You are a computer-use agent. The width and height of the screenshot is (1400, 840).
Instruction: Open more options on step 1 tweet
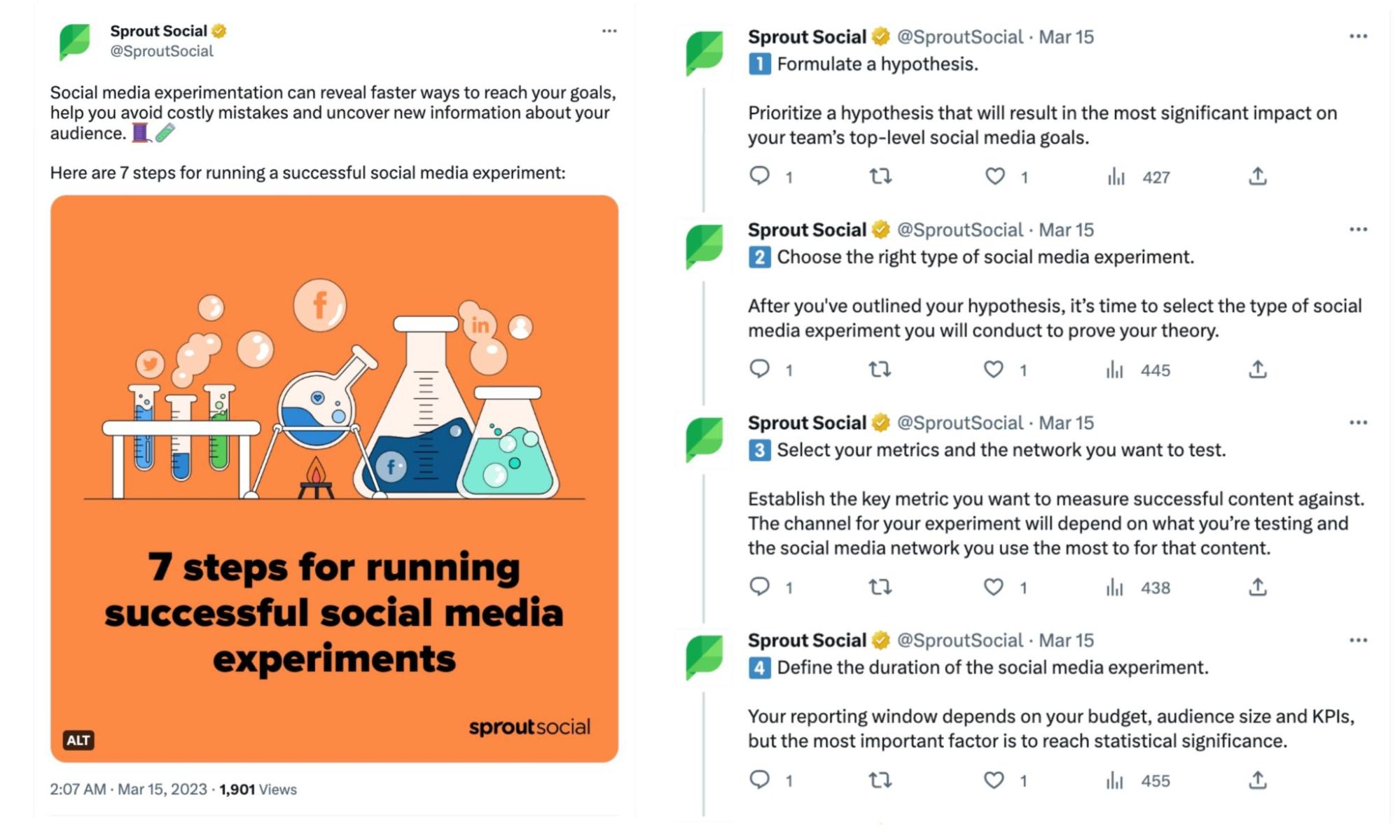click(x=1358, y=36)
